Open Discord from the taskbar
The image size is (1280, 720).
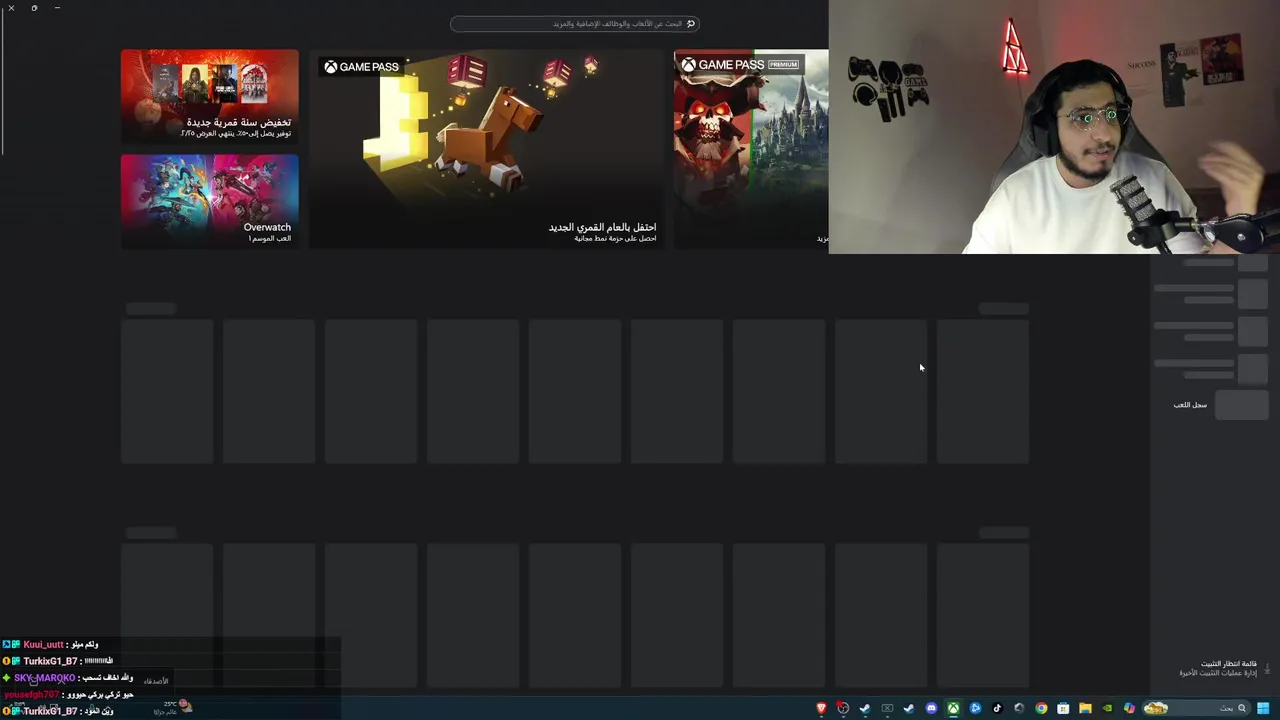(931, 708)
